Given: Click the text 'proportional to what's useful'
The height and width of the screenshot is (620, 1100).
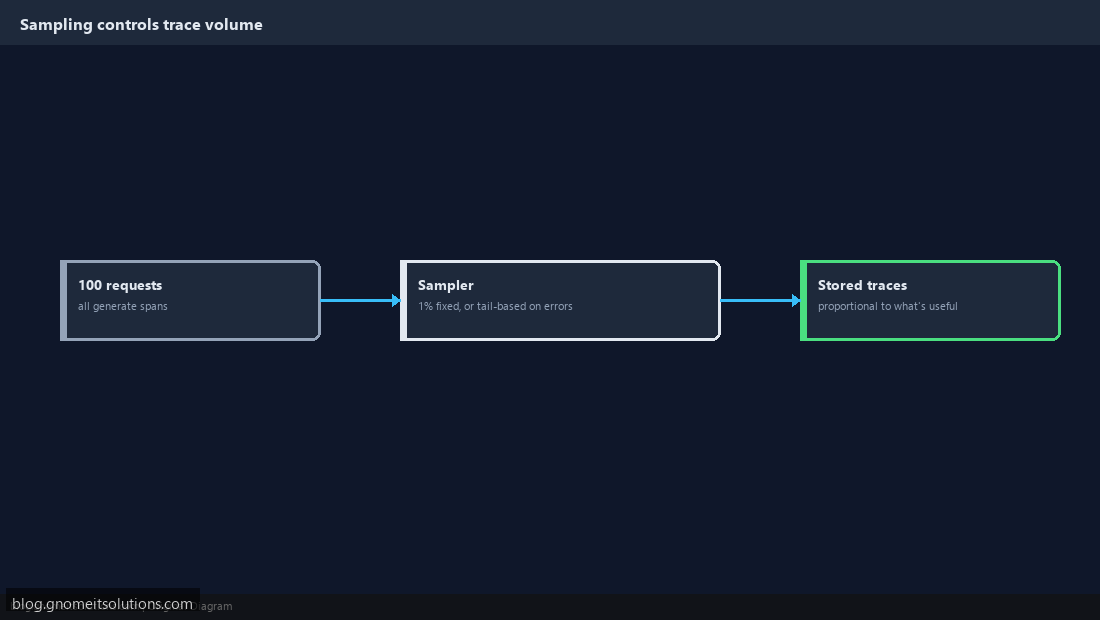Looking at the screenshot, I should pyautogui.click(x=887, y=306).
